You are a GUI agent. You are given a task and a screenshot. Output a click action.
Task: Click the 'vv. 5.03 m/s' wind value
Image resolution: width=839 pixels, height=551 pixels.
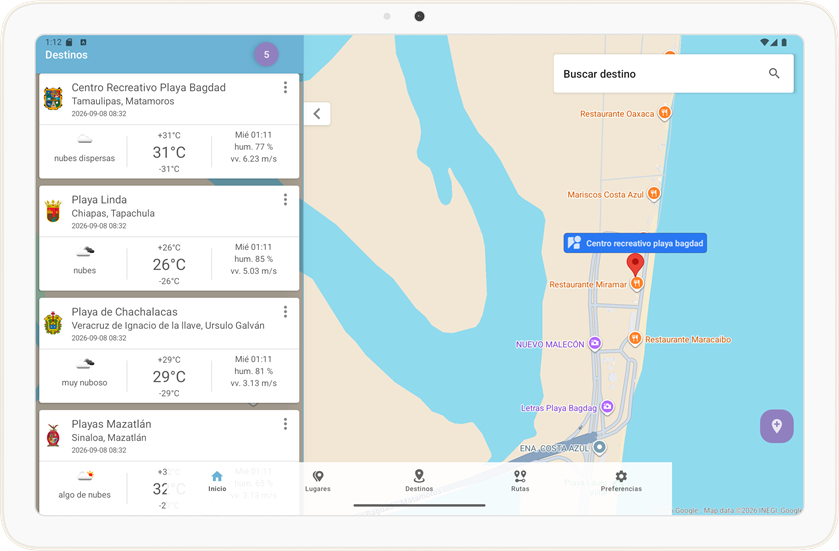point(254,271)
